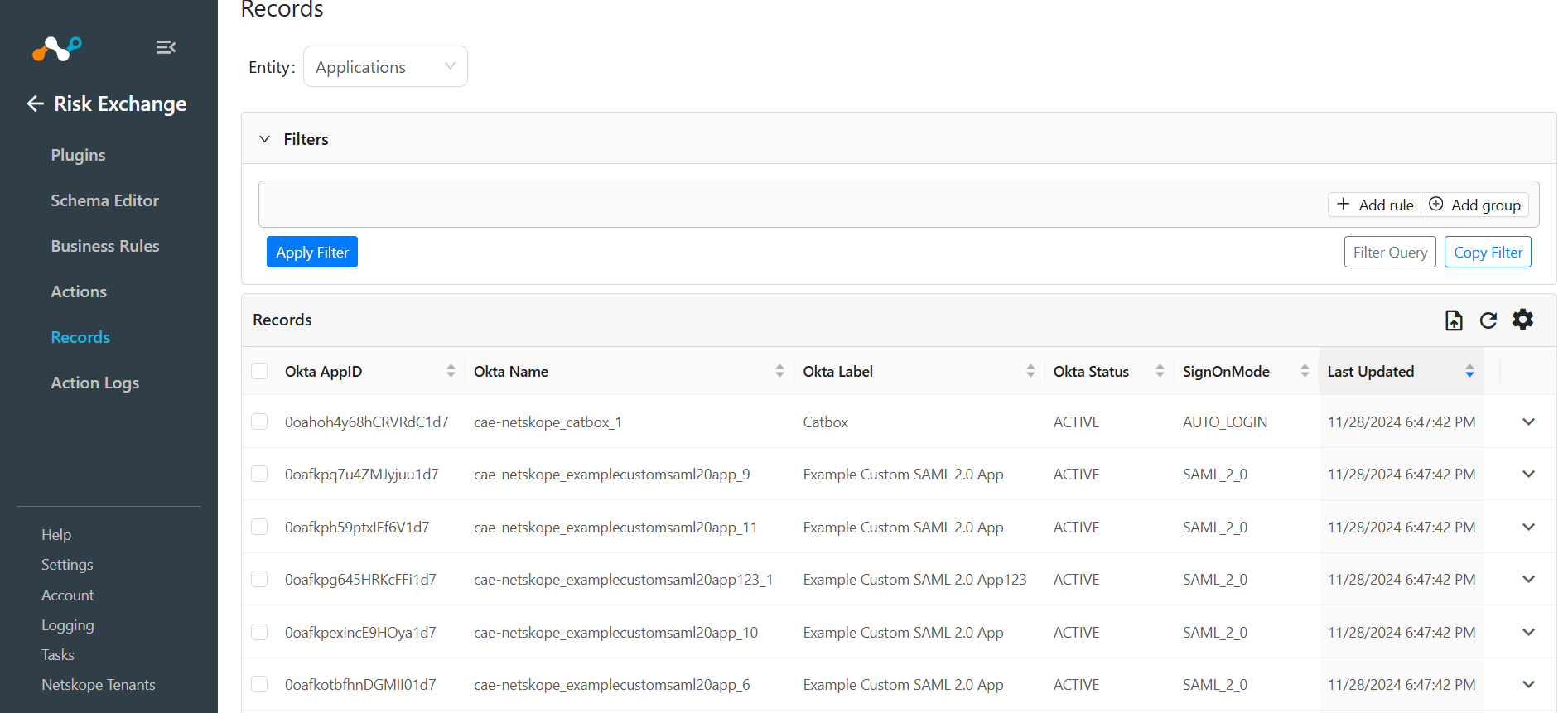Sort by Last Updated column arrows

[1469, 371]
